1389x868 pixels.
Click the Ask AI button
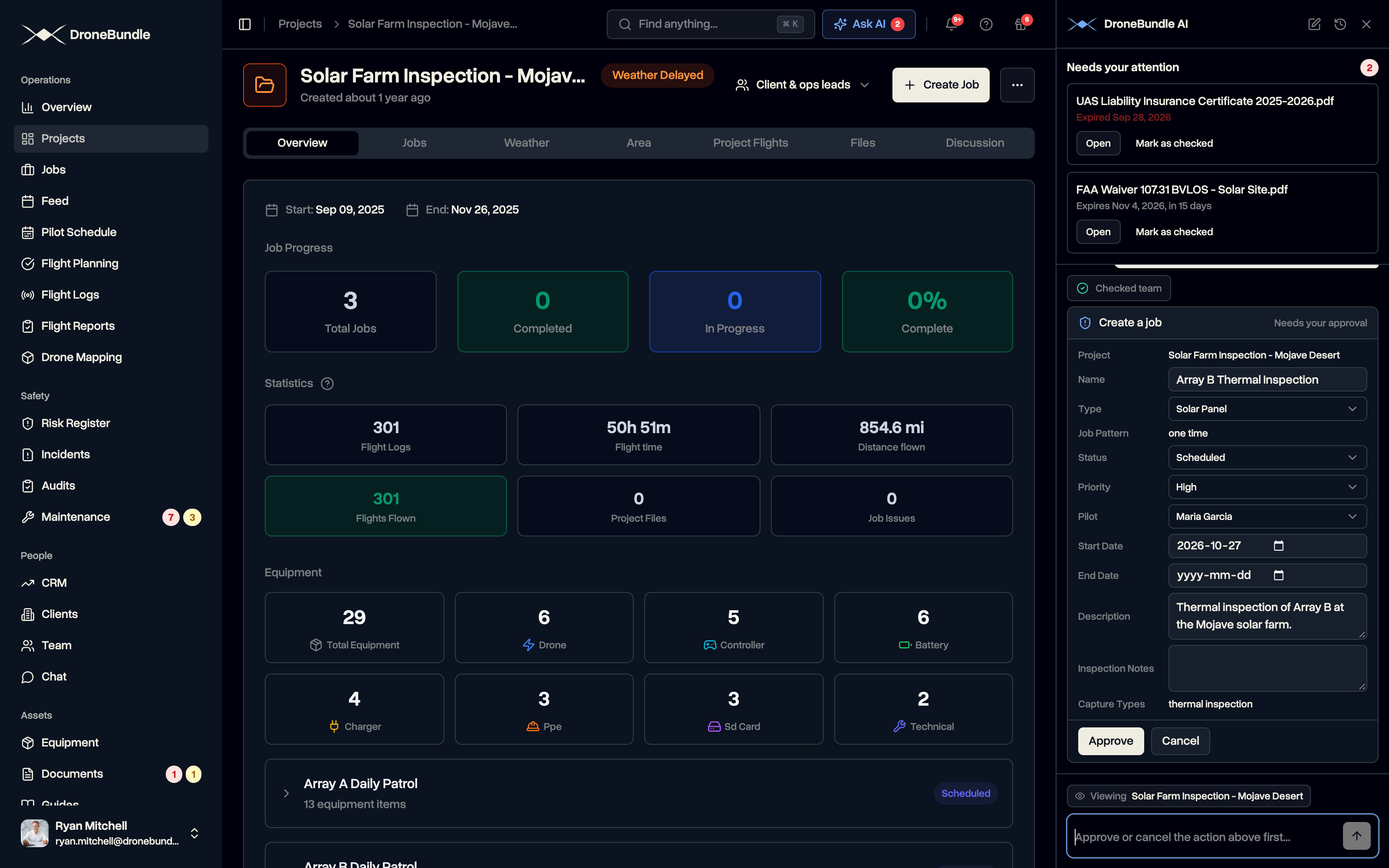(x=869, y=24)
